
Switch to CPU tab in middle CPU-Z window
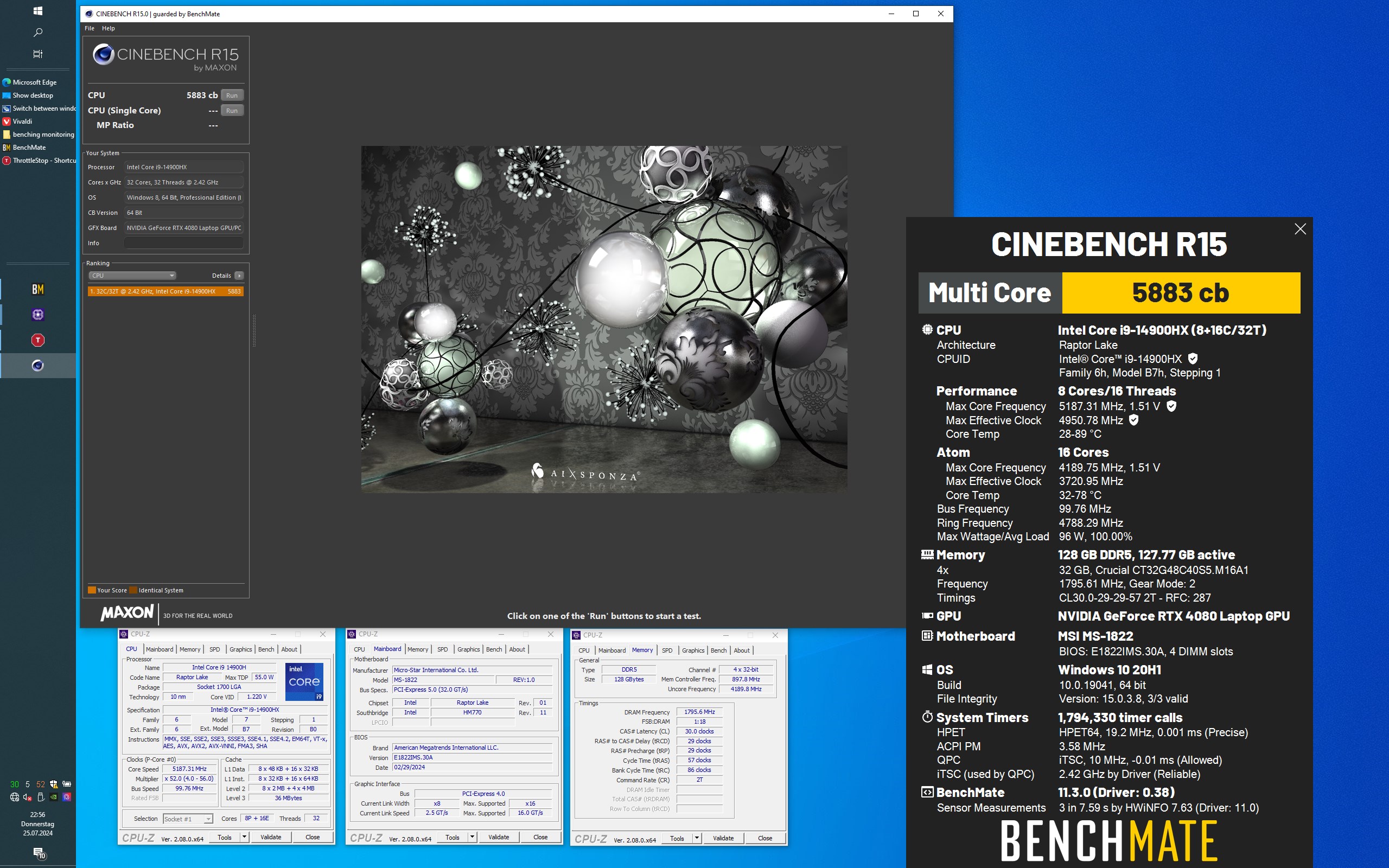point(359,649)
